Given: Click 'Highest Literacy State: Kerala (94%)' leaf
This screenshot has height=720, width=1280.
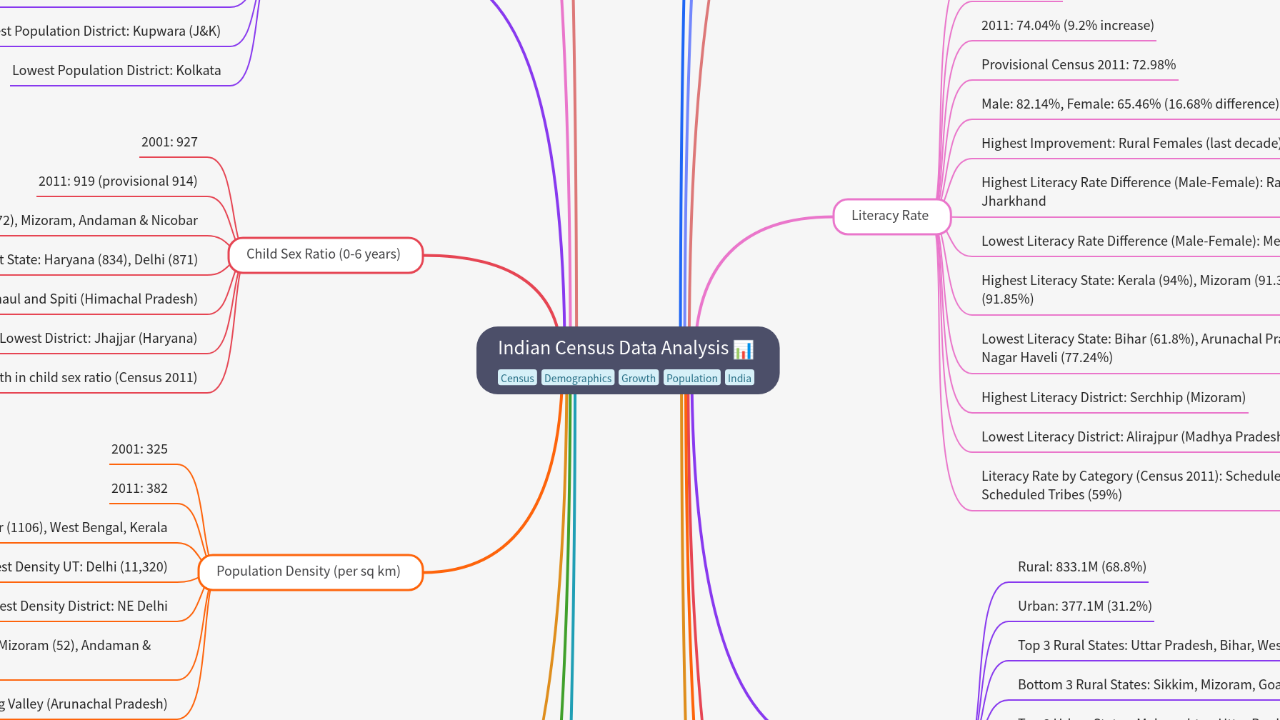Looking at the screenshot, I should click(x=1130, y=289).
